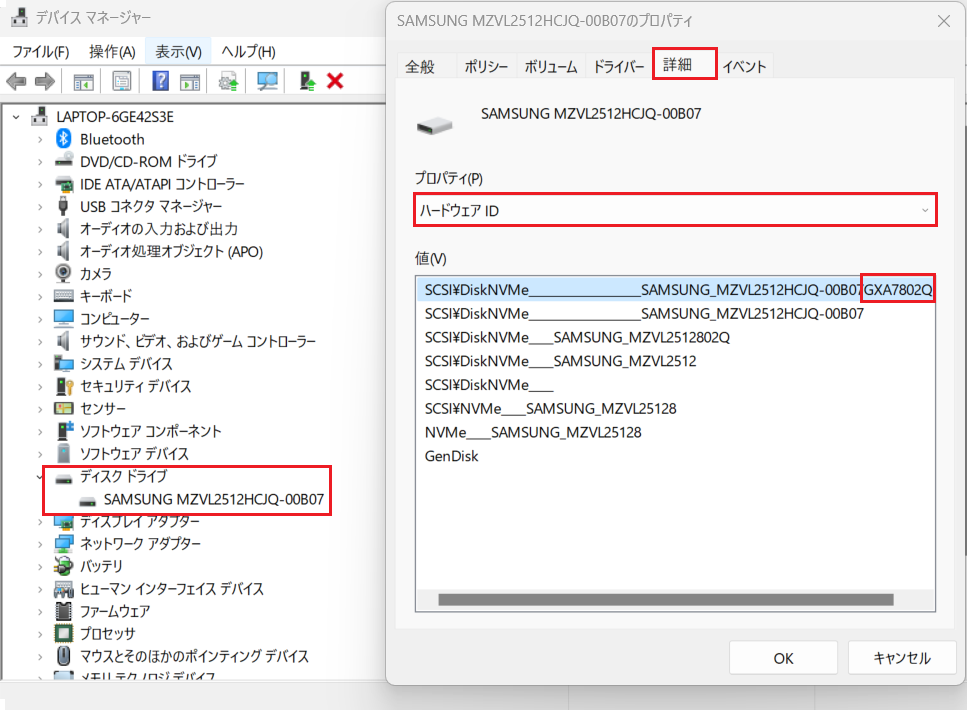Screen dimensions: 967x710
Task: Select the ディスク ドライブ tree category
Action: pos(123,476)
